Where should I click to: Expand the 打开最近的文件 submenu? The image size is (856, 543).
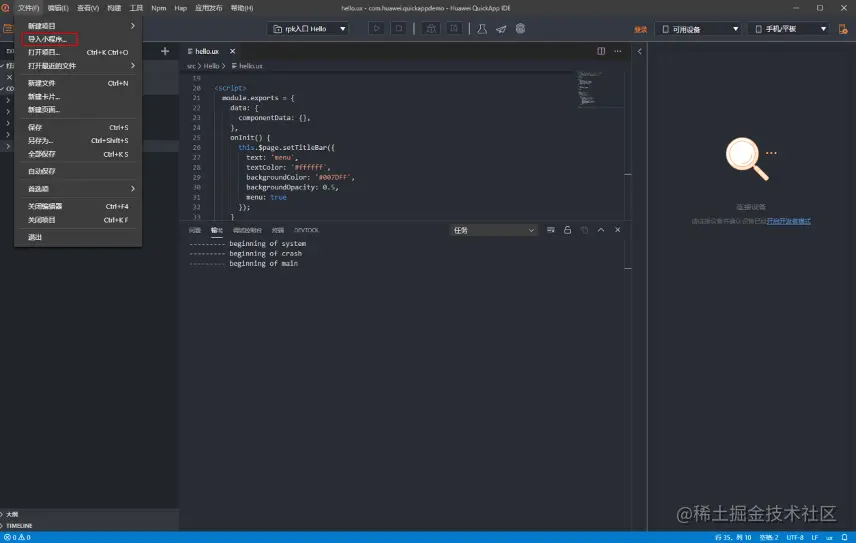click(78, 65)
